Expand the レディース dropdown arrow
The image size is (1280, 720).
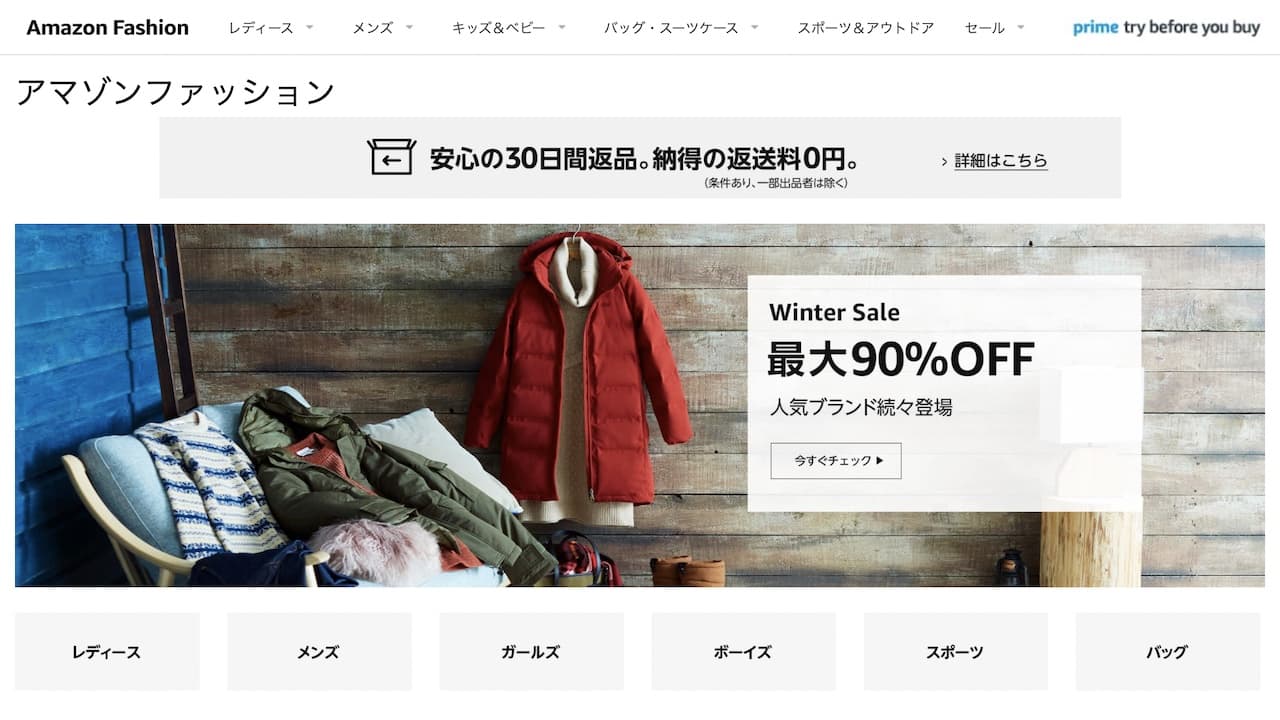pyautogui.click(x=309, y=27)
